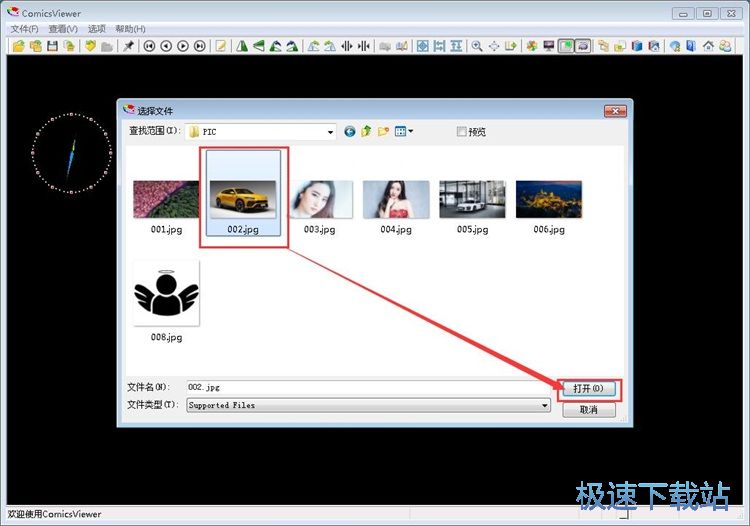
Task: Click the globe web toolbar icon
Action: coord(674,46)
